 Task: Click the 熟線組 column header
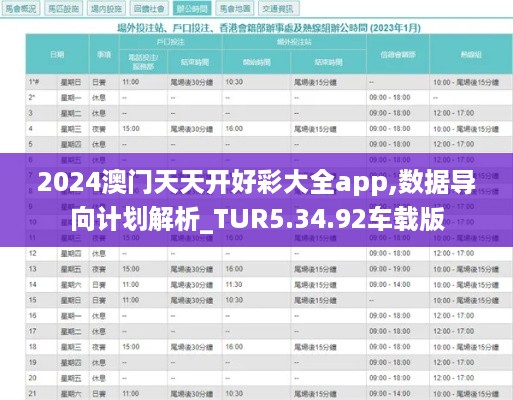471,54
